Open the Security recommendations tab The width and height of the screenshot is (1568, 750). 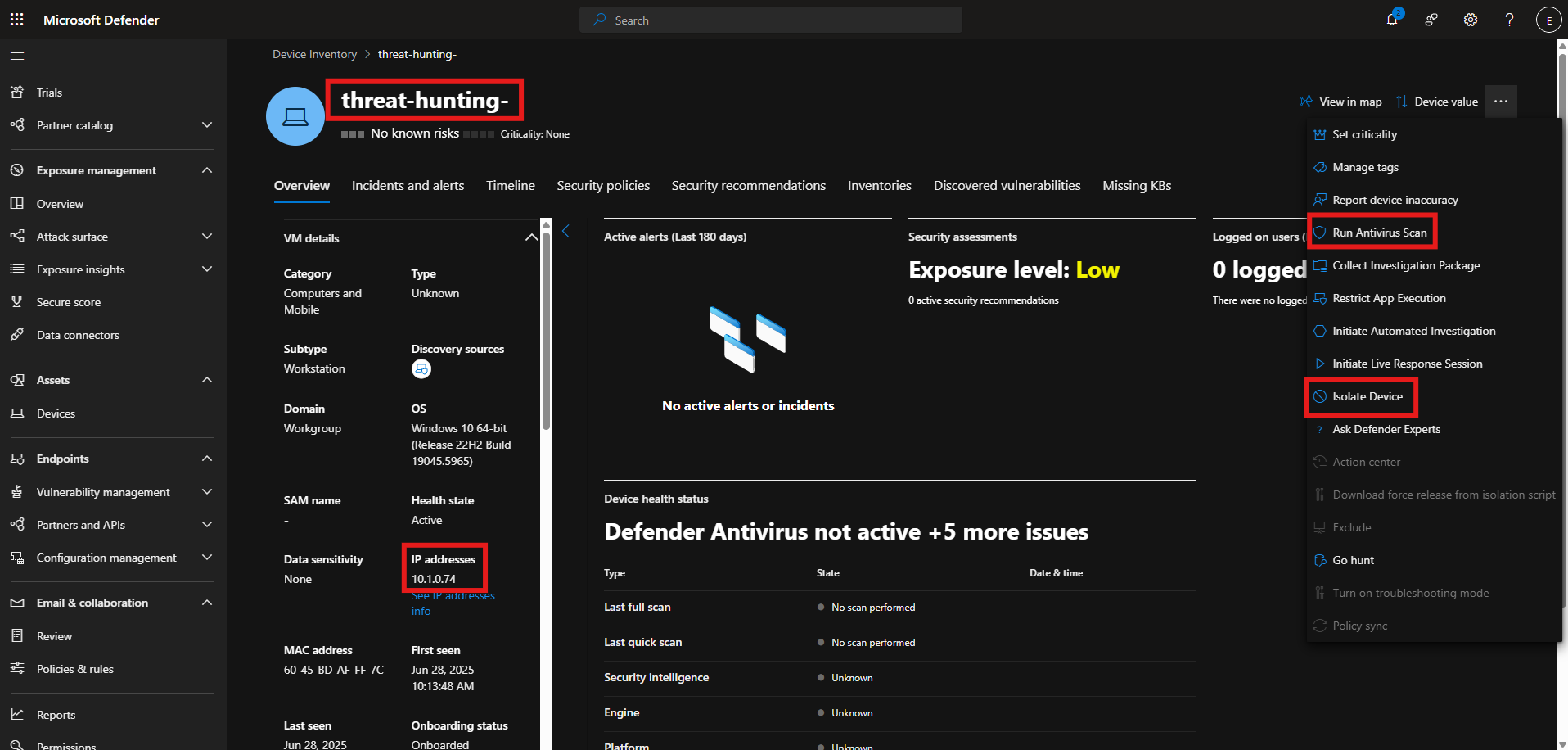tap(749, 186)
